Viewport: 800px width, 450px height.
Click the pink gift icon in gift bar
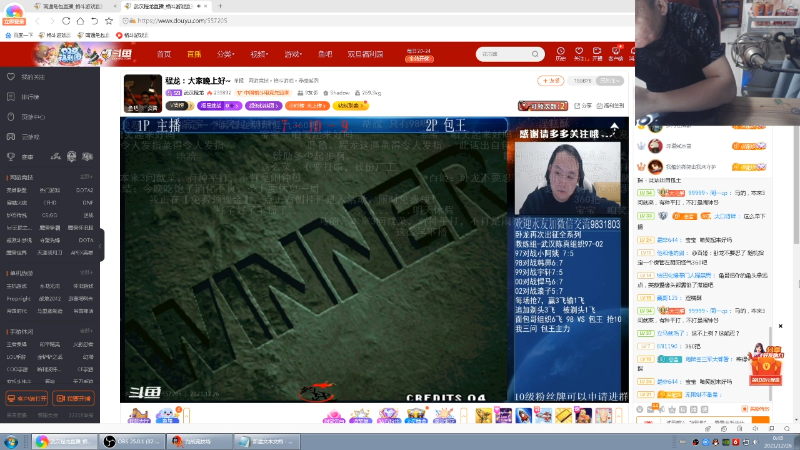click(332, 416)
